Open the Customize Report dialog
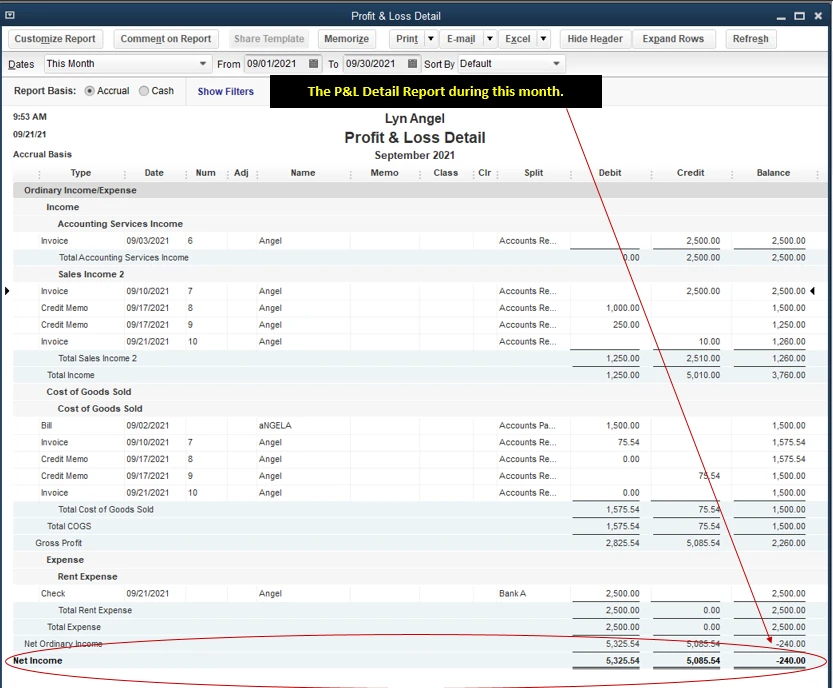833x688 pixels. click(x=55, y=39)
